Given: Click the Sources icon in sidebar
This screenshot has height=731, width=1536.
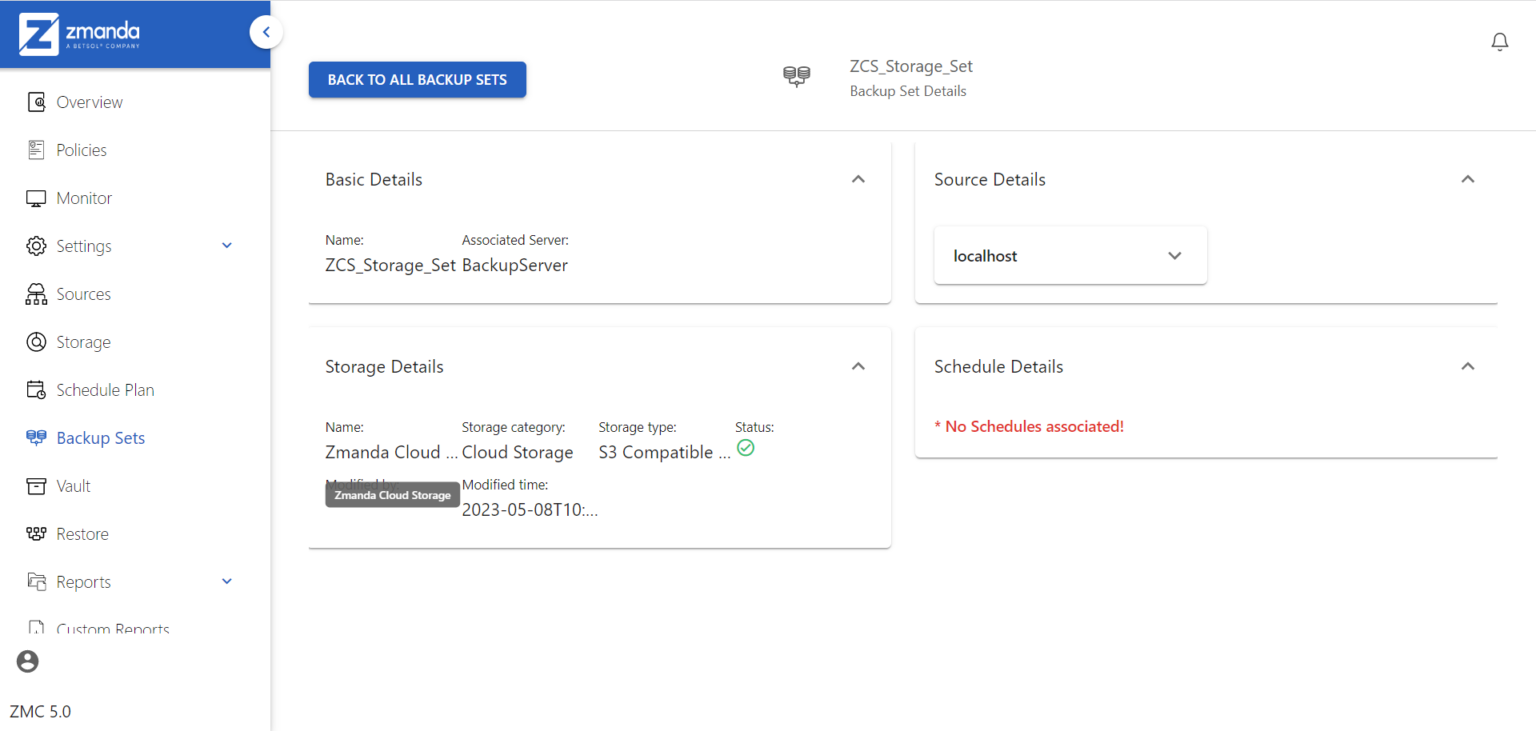Looking at the screenshot, I should [x=36, y=293].
